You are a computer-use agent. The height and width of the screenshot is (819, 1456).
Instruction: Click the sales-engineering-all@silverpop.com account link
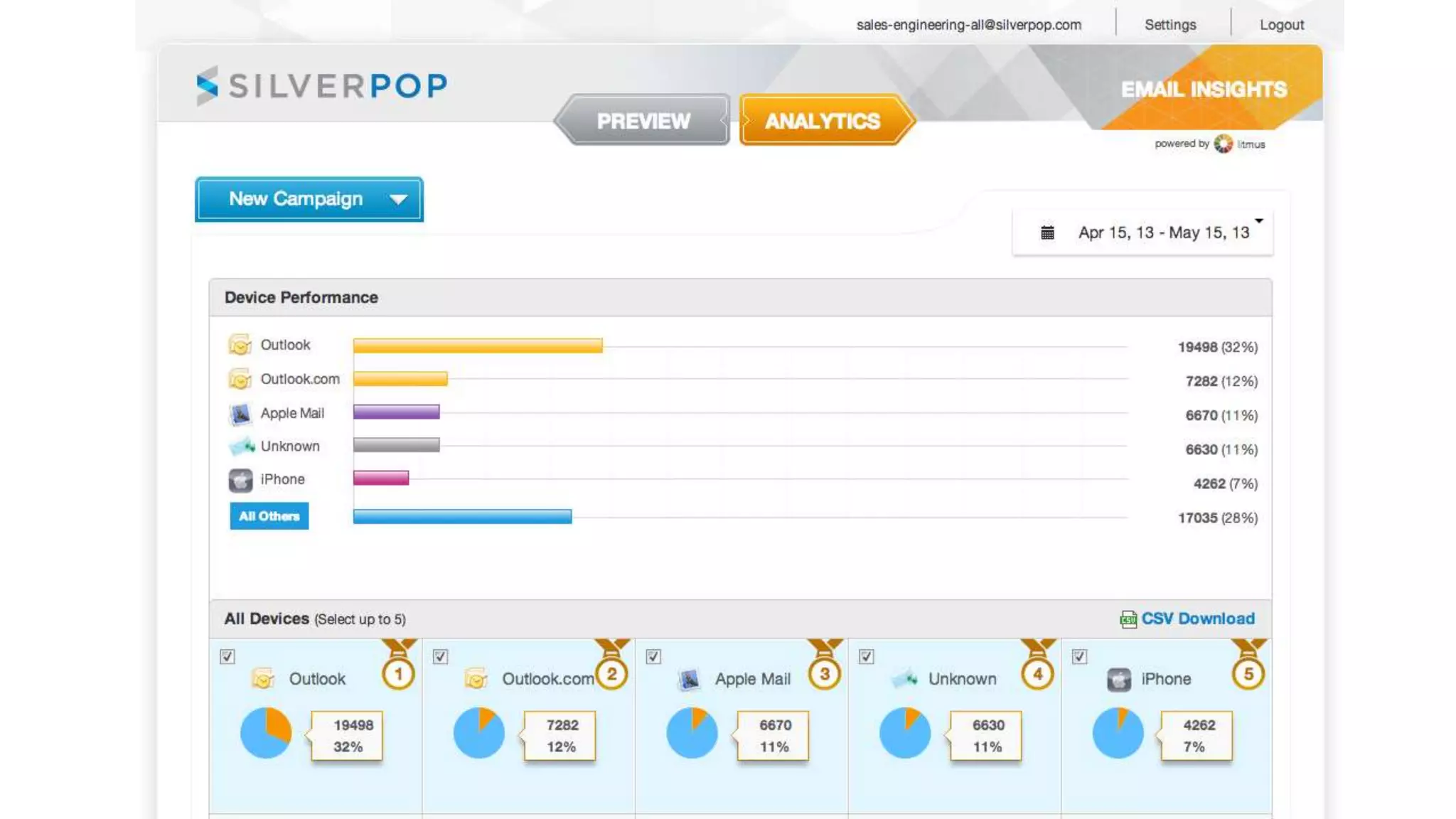[969, 25]
